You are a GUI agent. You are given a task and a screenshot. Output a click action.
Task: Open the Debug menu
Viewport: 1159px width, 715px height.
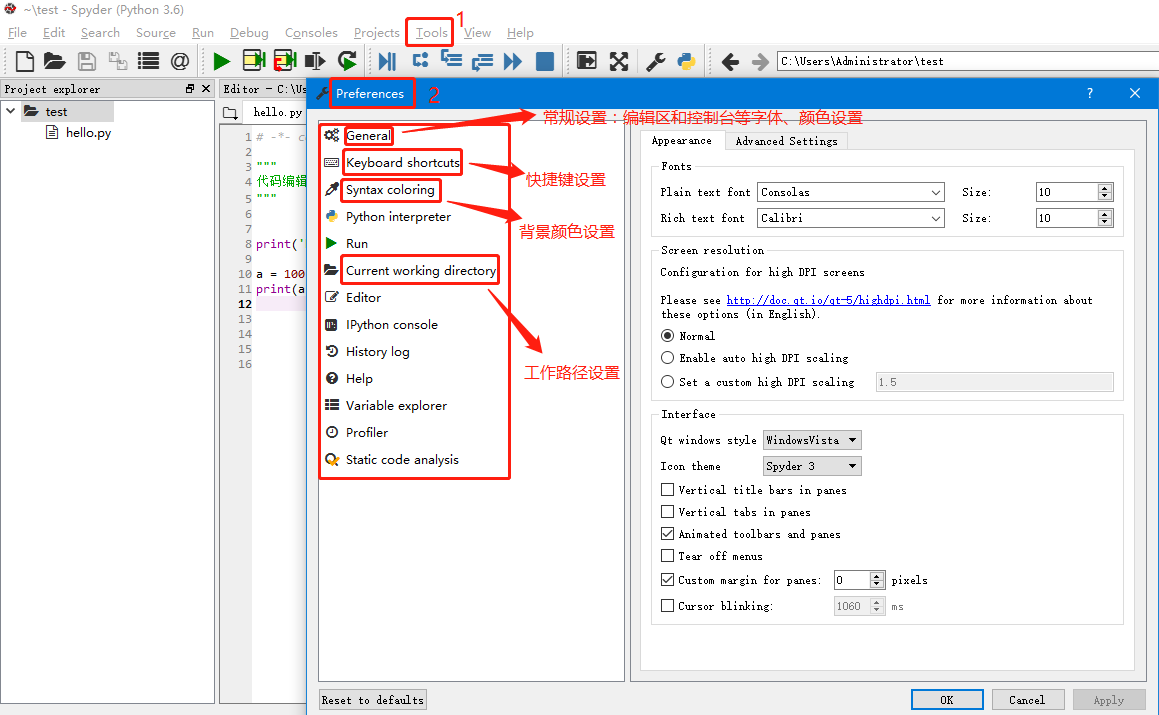click(249, 33)
